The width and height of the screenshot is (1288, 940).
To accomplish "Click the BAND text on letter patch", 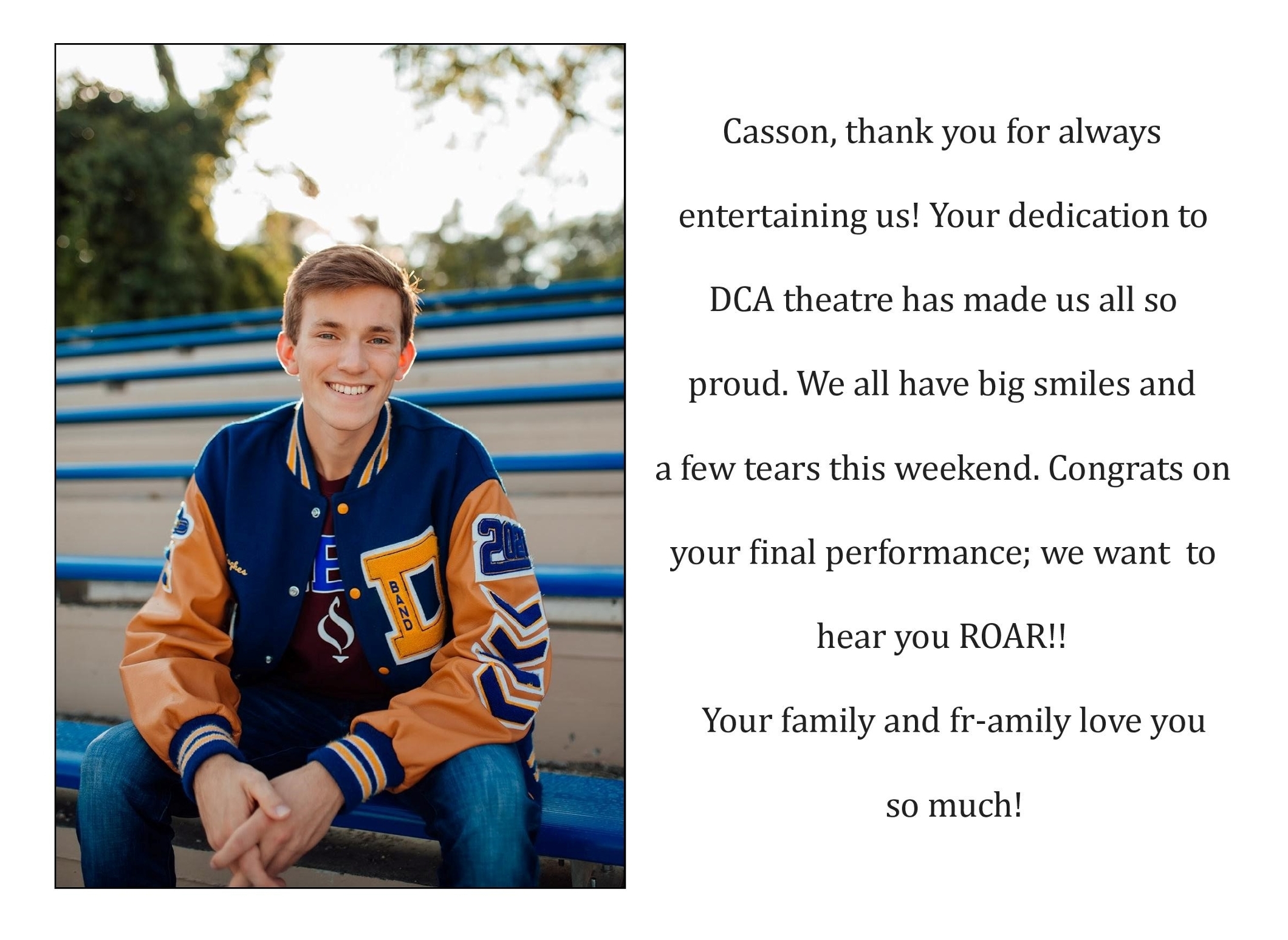I will click(401, 605).
